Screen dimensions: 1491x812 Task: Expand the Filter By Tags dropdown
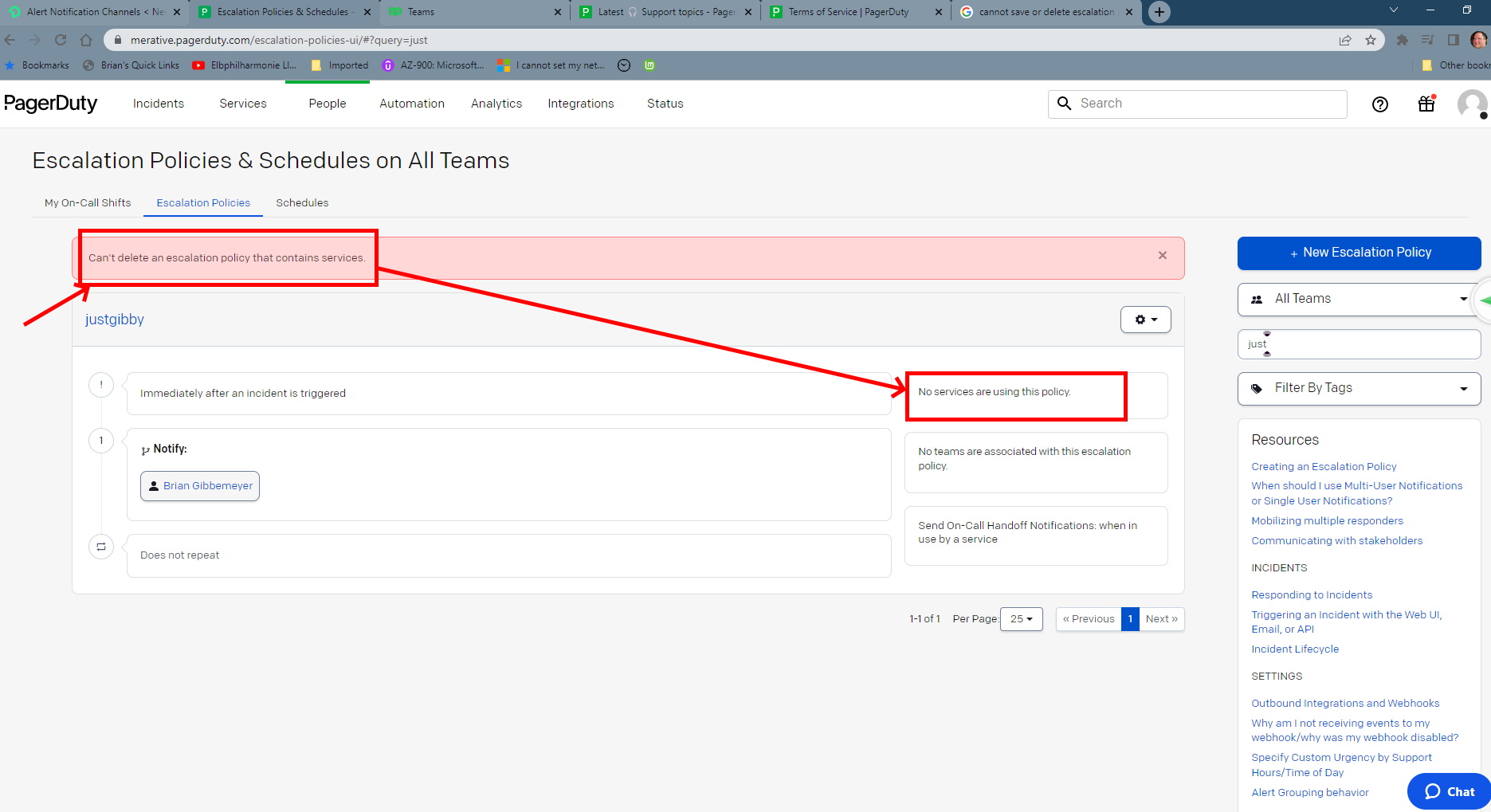(1359, 388)
